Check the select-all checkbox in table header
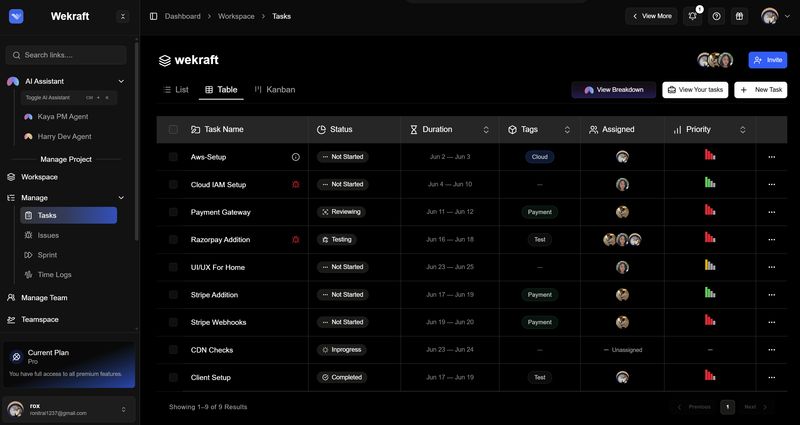 173,130
